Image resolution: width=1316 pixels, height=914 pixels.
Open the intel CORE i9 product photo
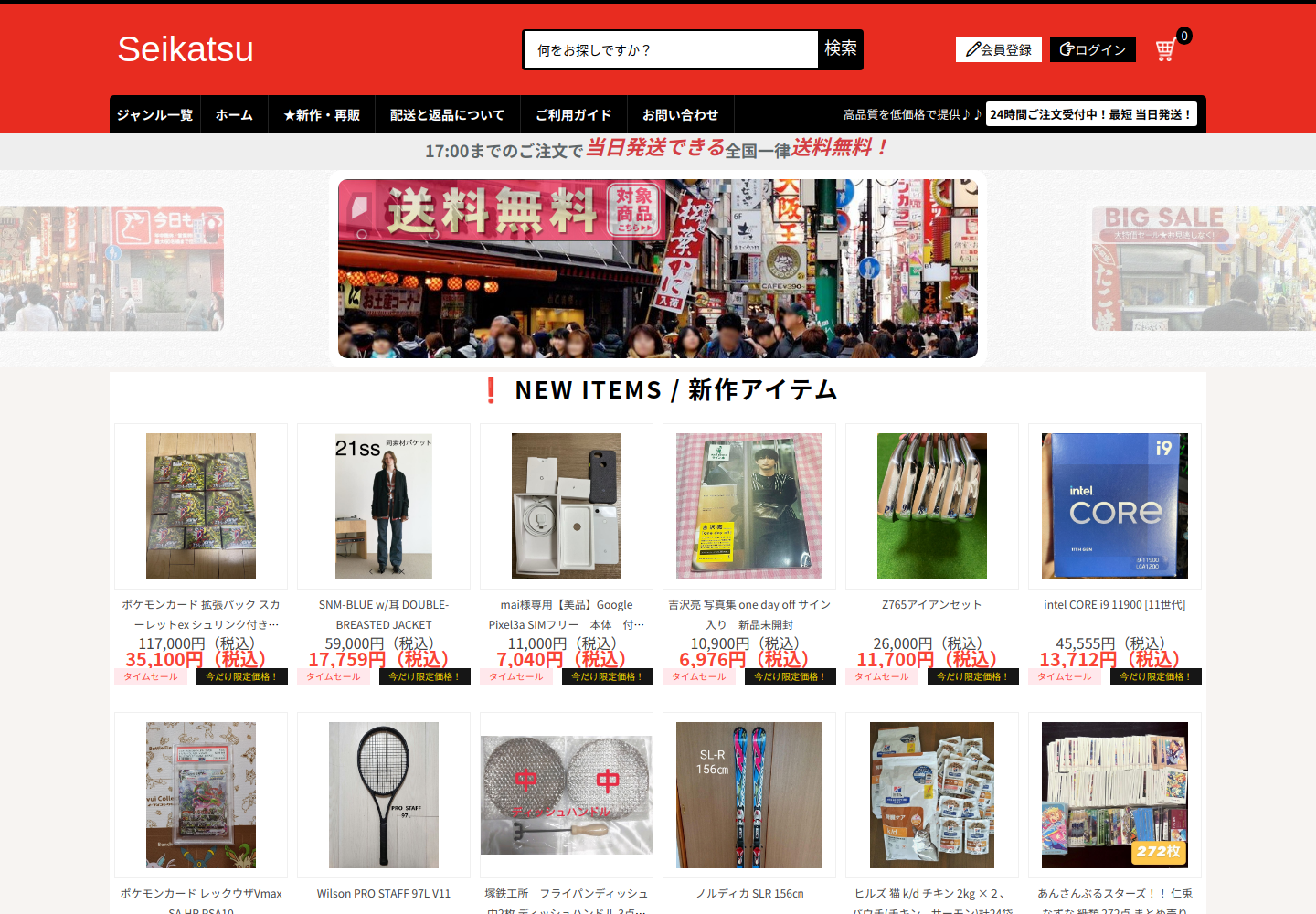[x=1115, y=506]
